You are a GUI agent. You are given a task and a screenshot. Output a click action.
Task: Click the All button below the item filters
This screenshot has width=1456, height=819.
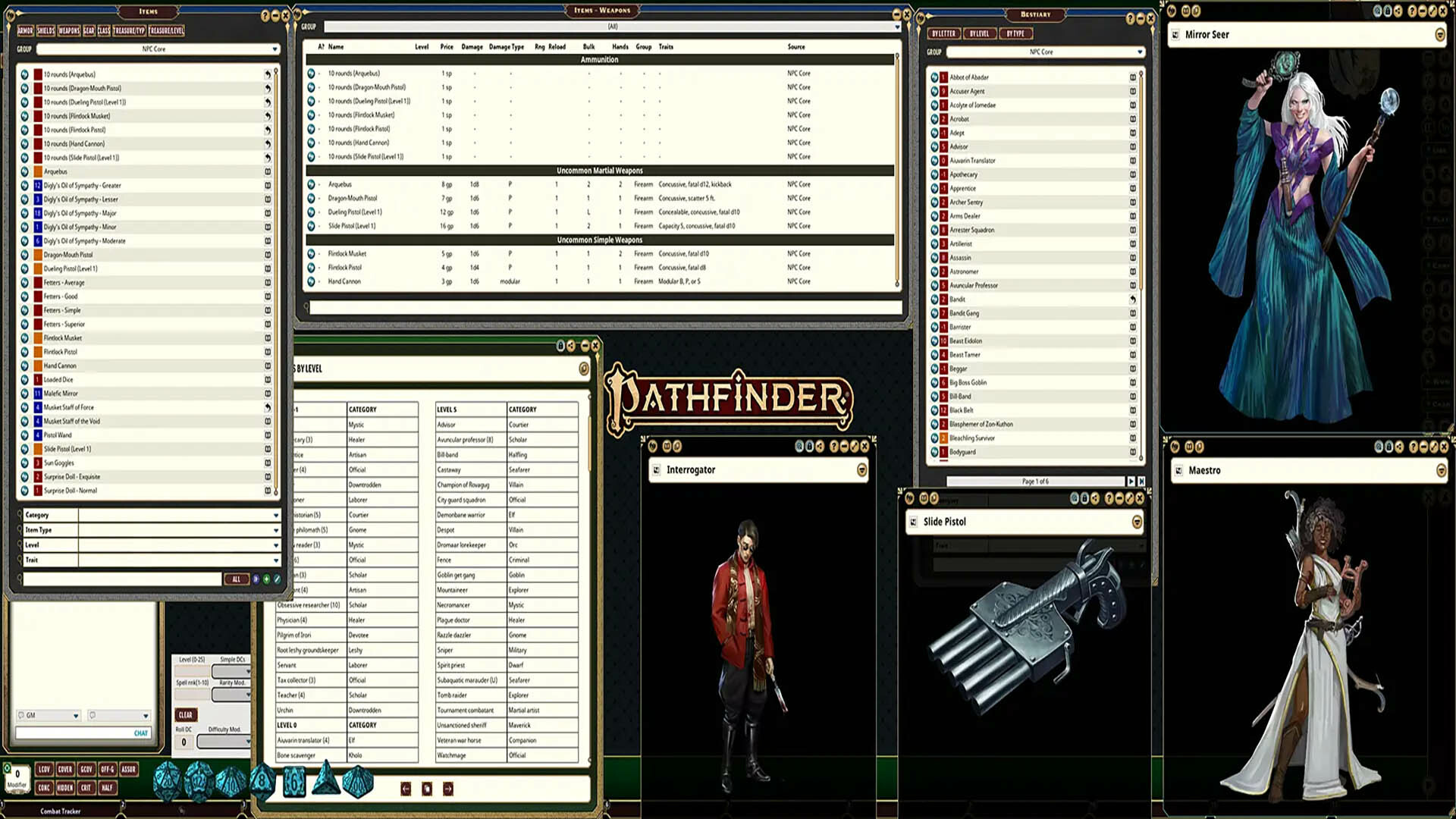236,579
